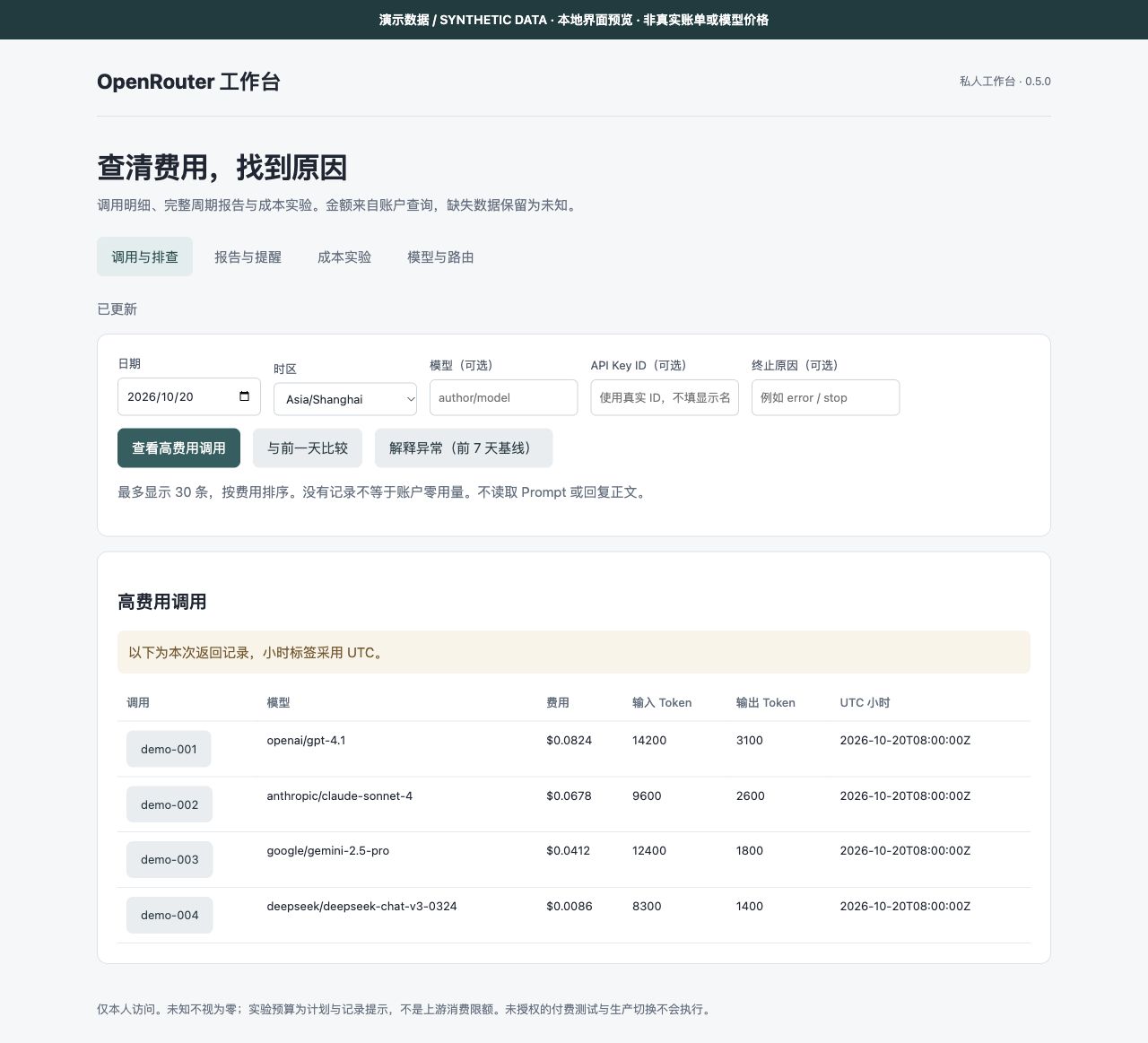Screen dimensions: 1148x1043
Task: Click input token value 14200
Action: (x=649, y=740)
